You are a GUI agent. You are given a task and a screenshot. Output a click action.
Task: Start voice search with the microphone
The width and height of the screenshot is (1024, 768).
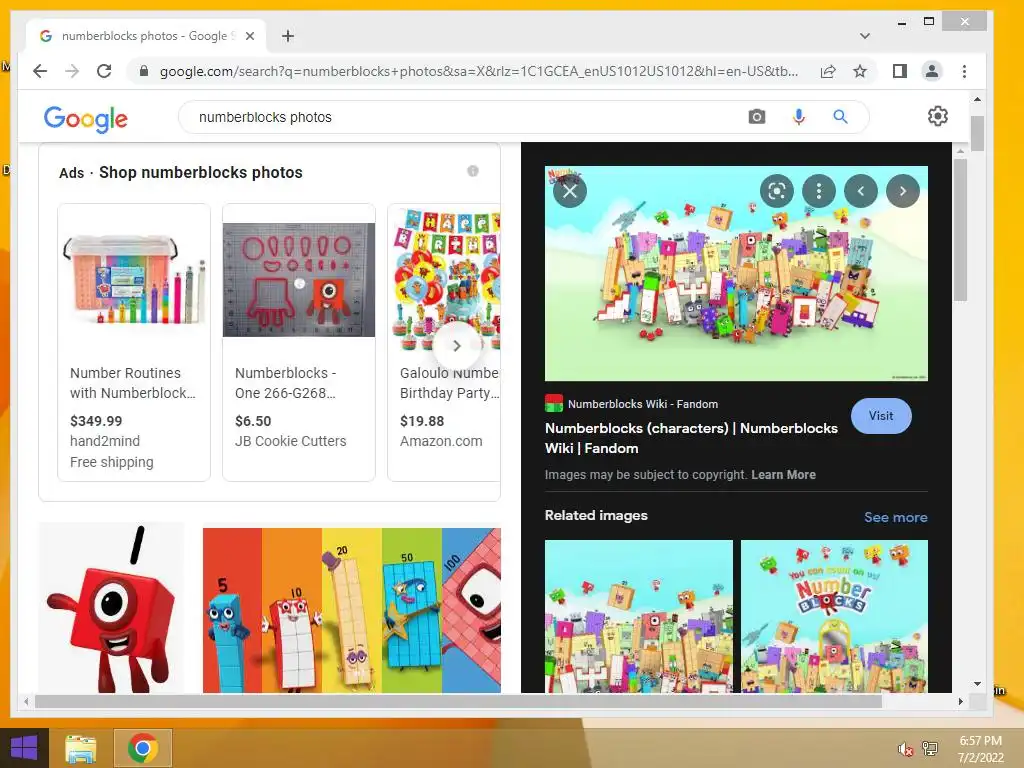point(799,117)
